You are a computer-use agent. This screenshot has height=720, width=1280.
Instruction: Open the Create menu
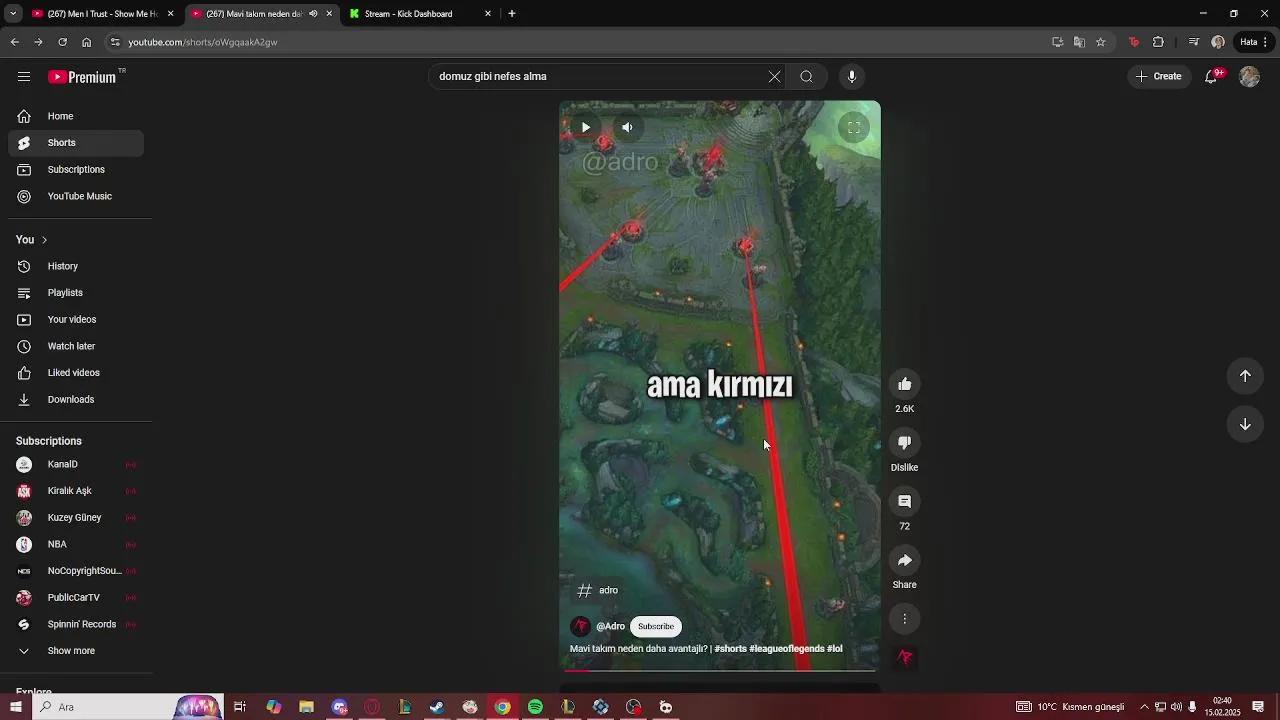(x=1159, y=77)
